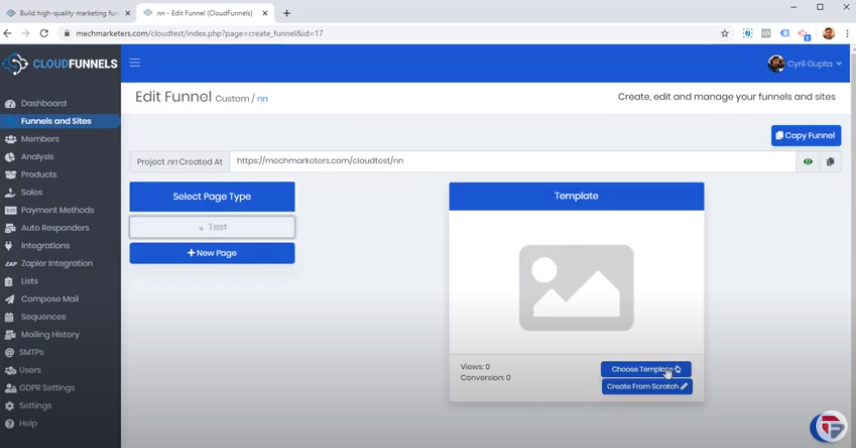The width and height of the screenshot is (856, 448).
Task: Reload the page with browser refresh icon
Action: [44, 33]
